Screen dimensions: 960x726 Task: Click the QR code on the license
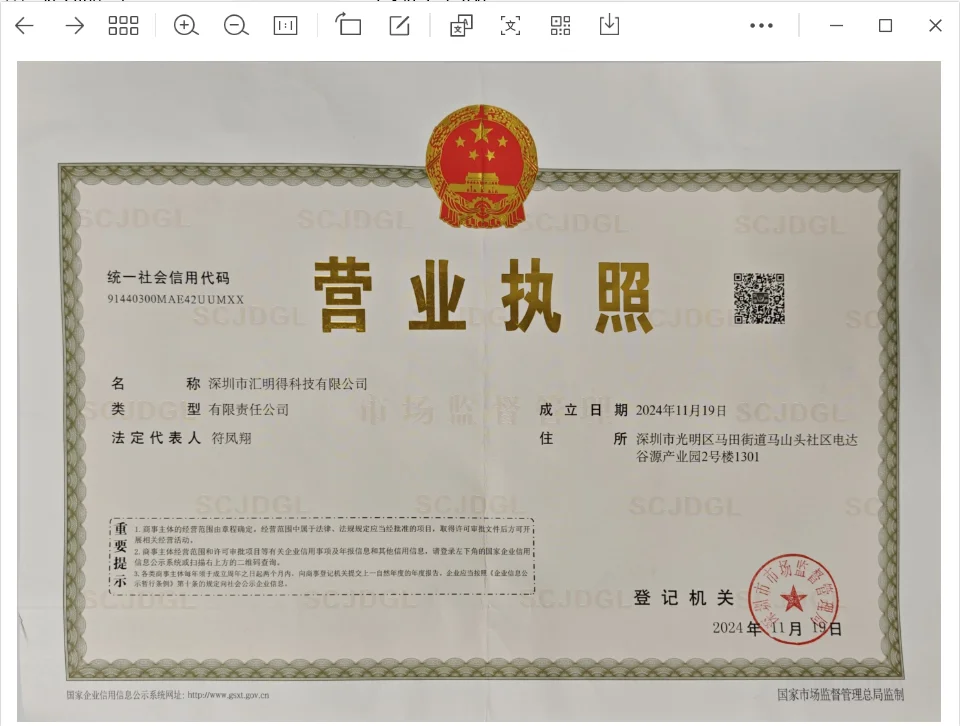pyautogui.click(x=759, y=299)
